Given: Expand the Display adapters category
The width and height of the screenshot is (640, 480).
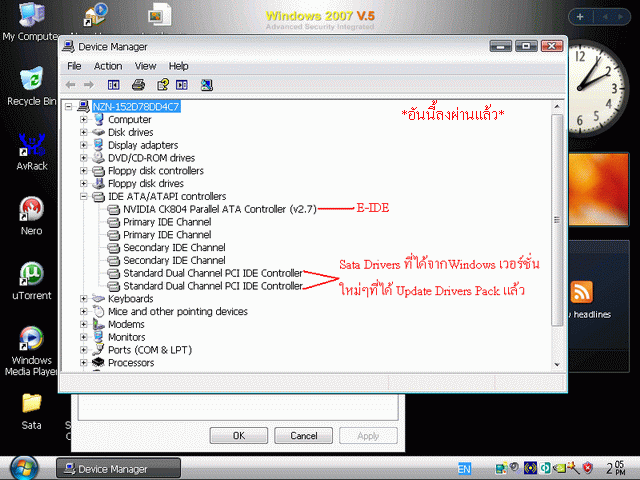Looking at the screenshot, I should pyautogui.click(x=84, y=145).
